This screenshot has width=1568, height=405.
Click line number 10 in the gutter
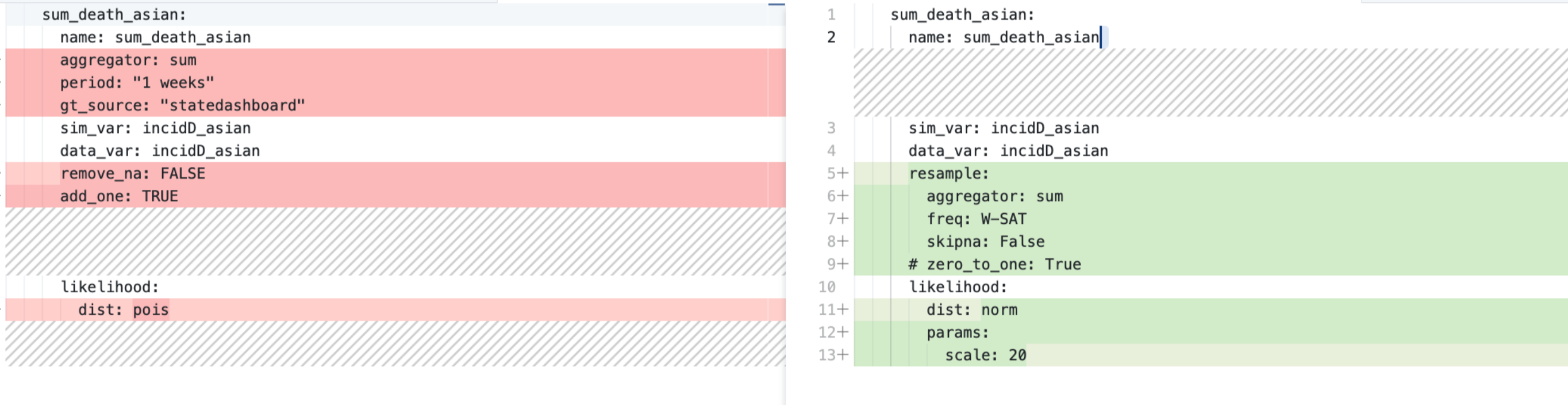(827, 287)
